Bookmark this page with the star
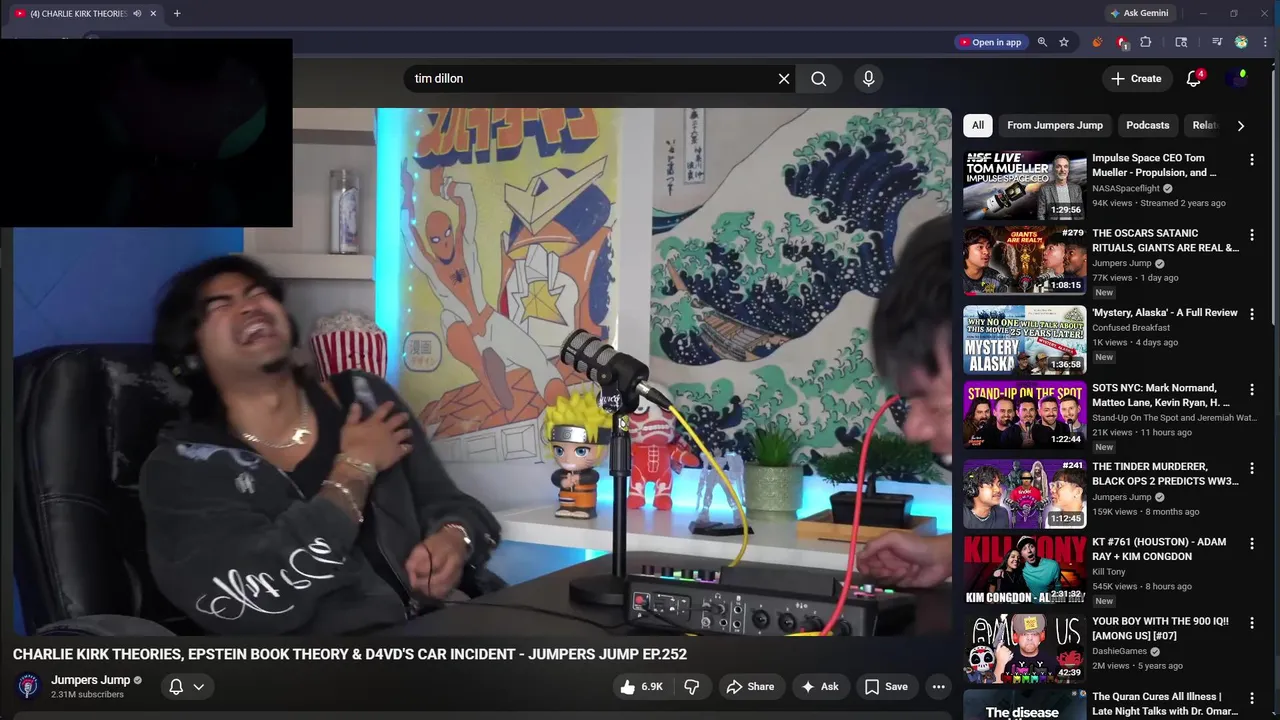Screen dimensions: 1280x720 point(1064,42)
